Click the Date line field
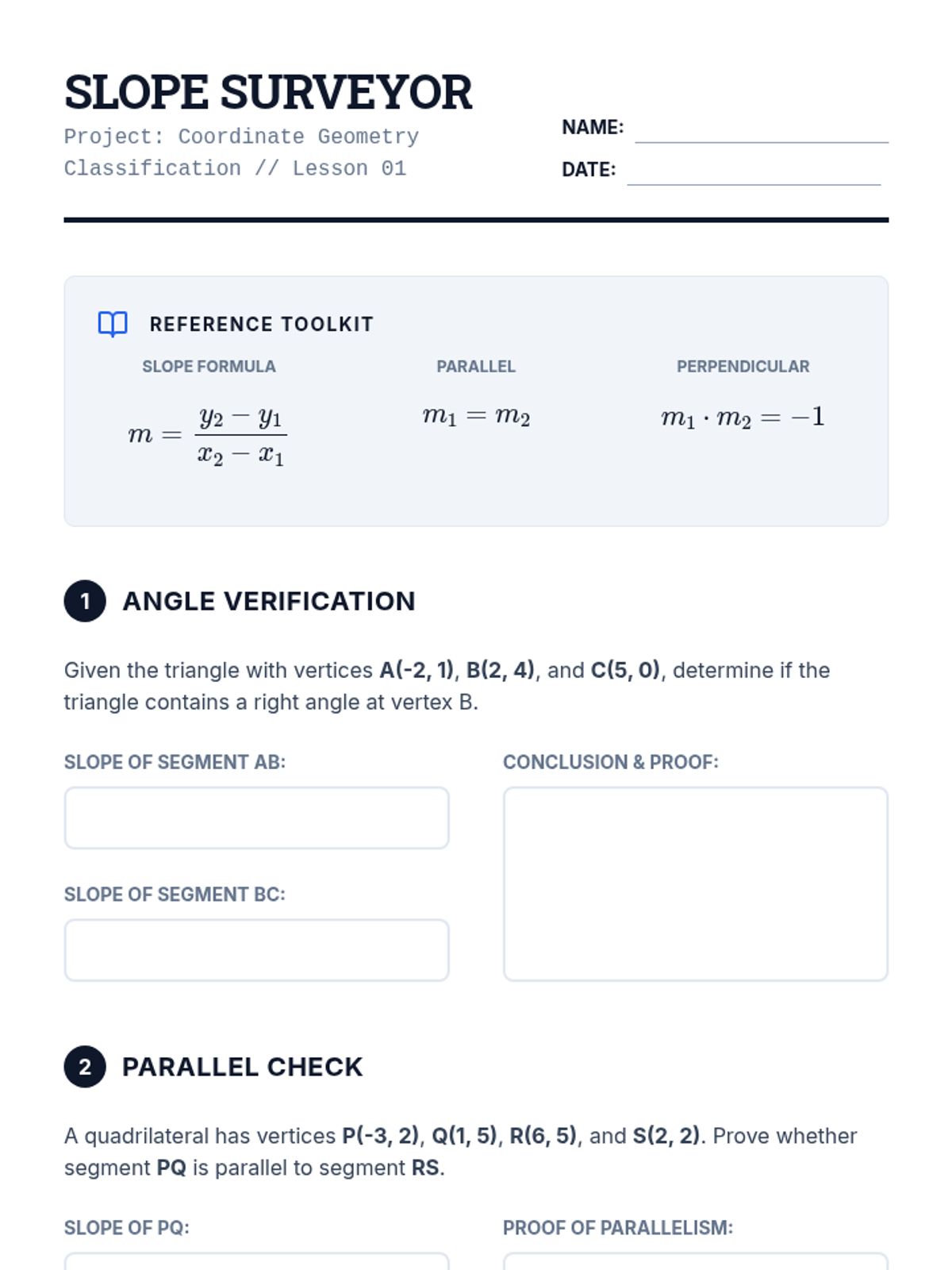 pyautogui.click(x=753, y=172)
